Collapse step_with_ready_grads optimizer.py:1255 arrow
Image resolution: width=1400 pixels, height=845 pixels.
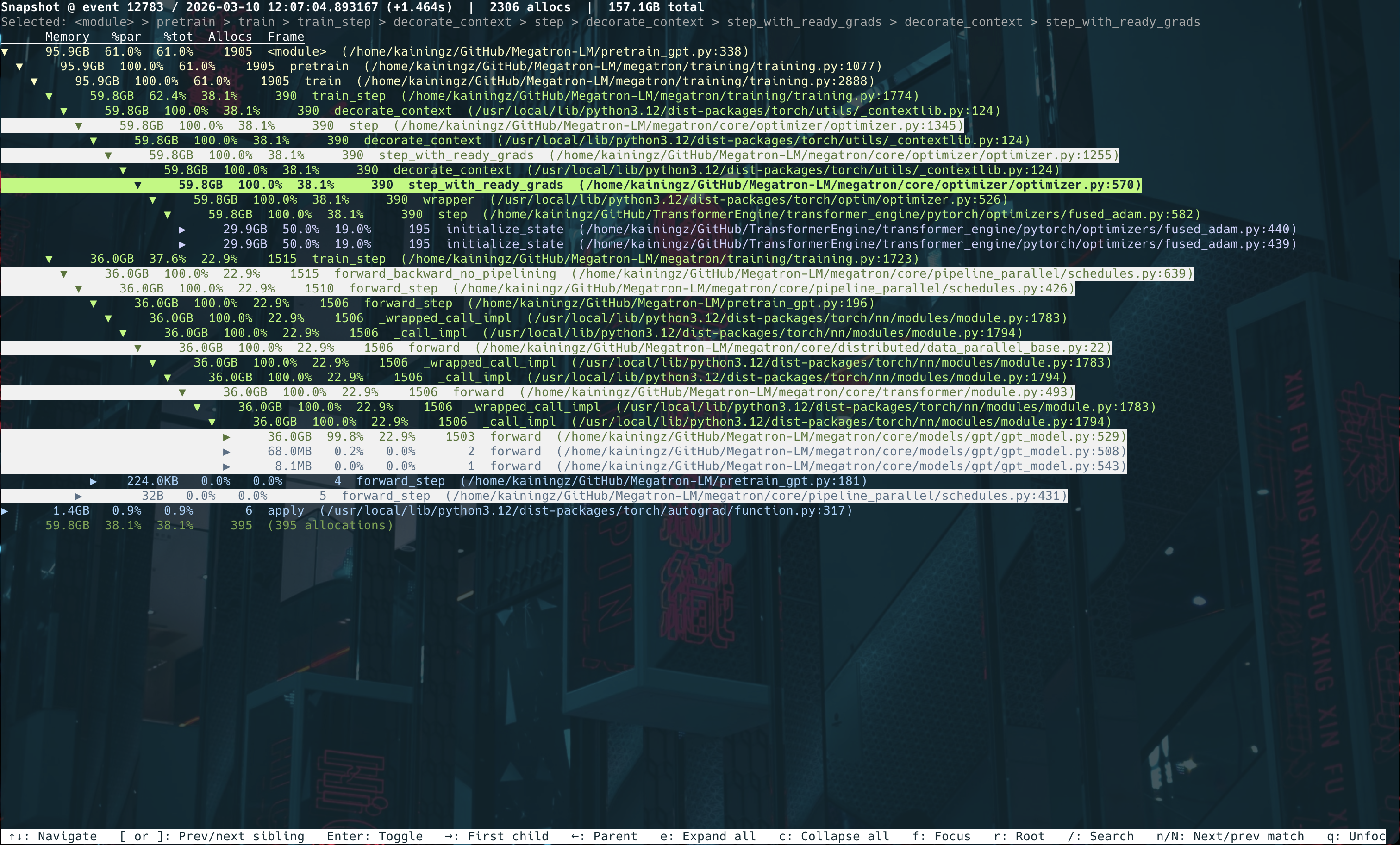(108, 155)
